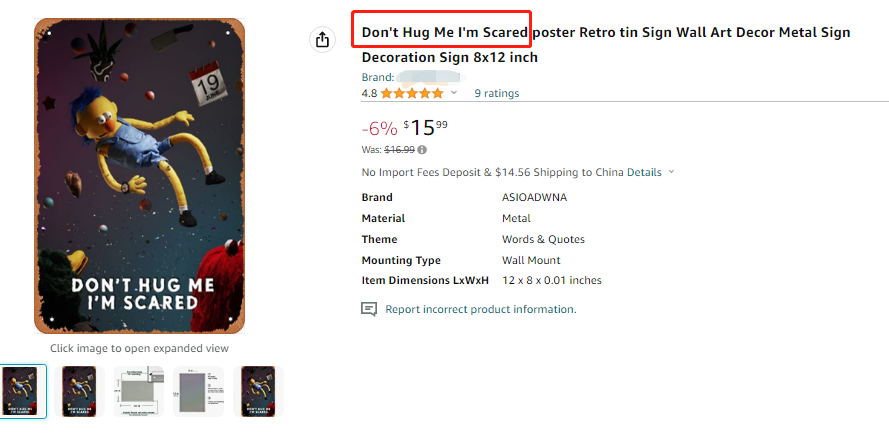Click the info icon next to Was price
Viewport: 889px width, 448px height.
point(422,150)
